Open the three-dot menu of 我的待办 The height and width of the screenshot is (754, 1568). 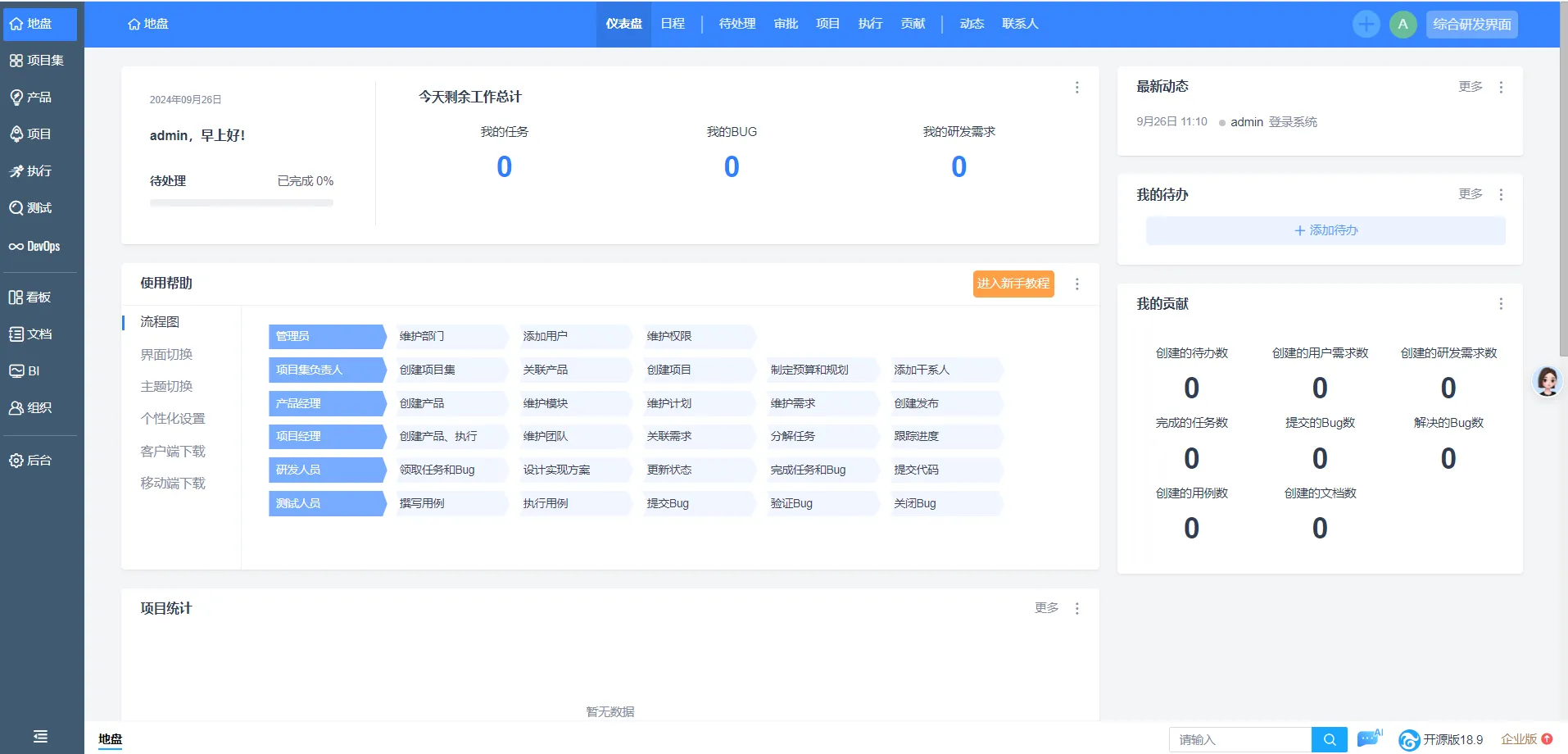pos(1501,195)
